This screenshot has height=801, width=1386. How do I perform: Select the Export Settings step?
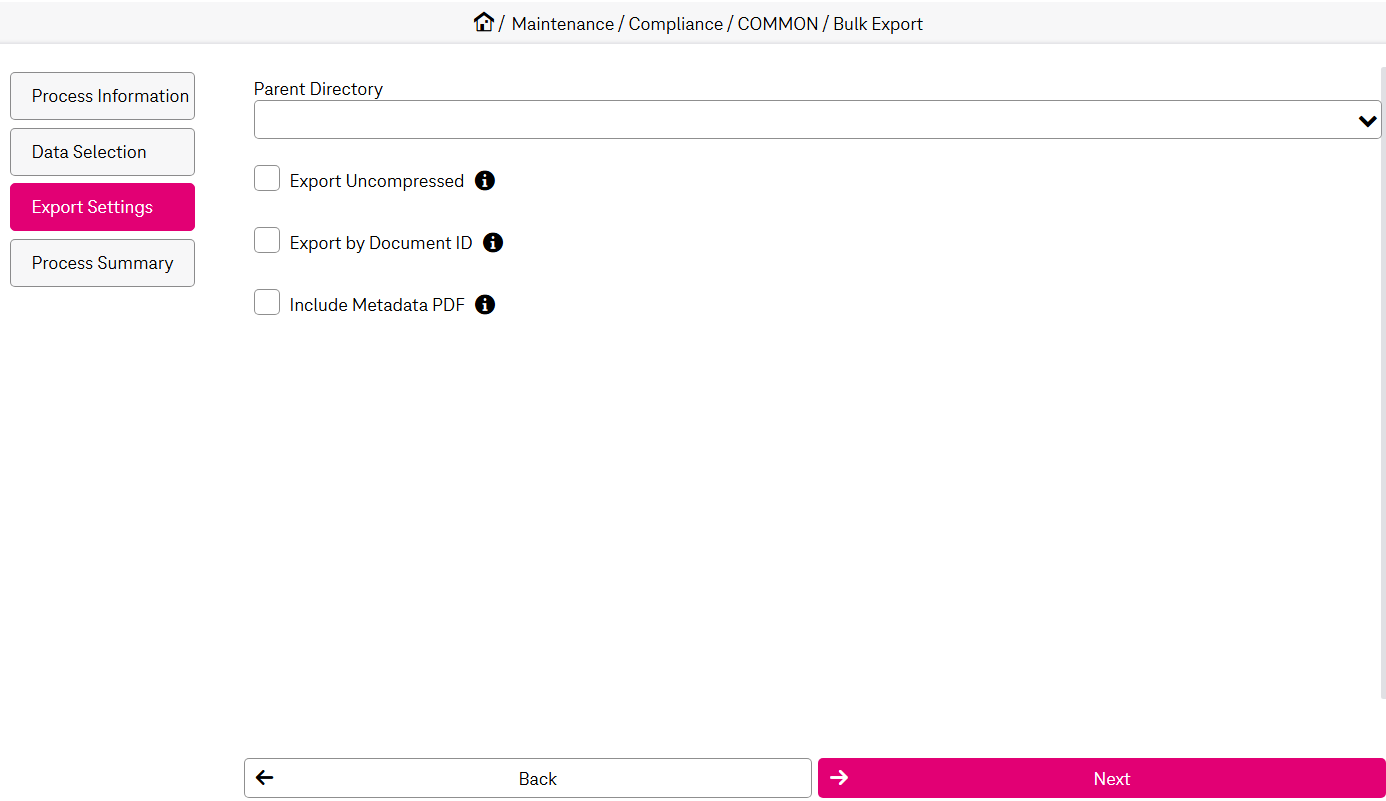click(x=102, y=207)
